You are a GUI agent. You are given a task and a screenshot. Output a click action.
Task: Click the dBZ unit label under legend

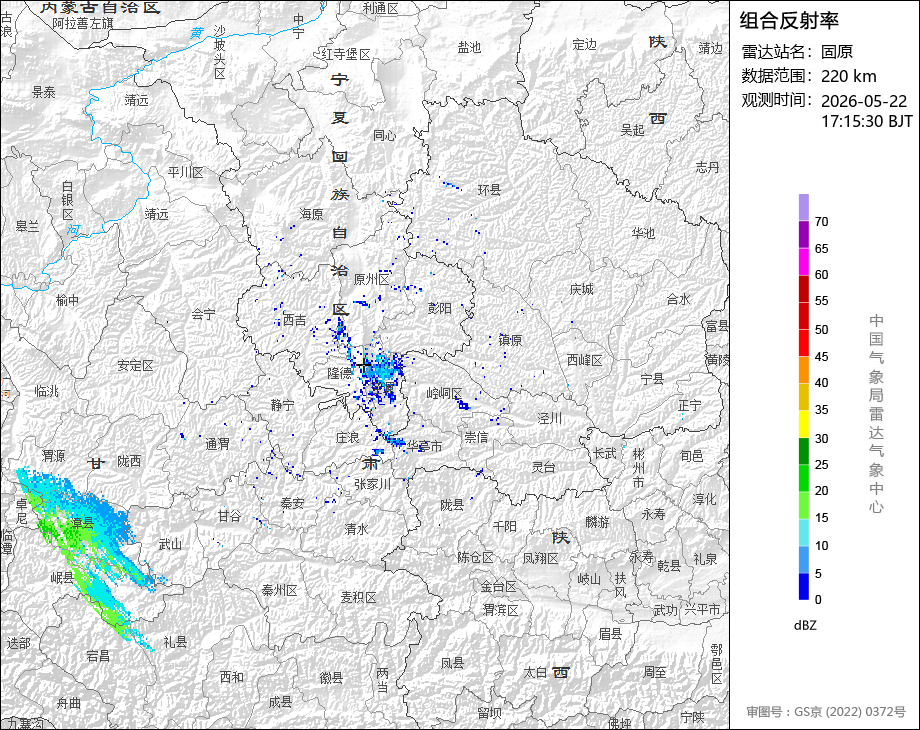pos(805,625)
